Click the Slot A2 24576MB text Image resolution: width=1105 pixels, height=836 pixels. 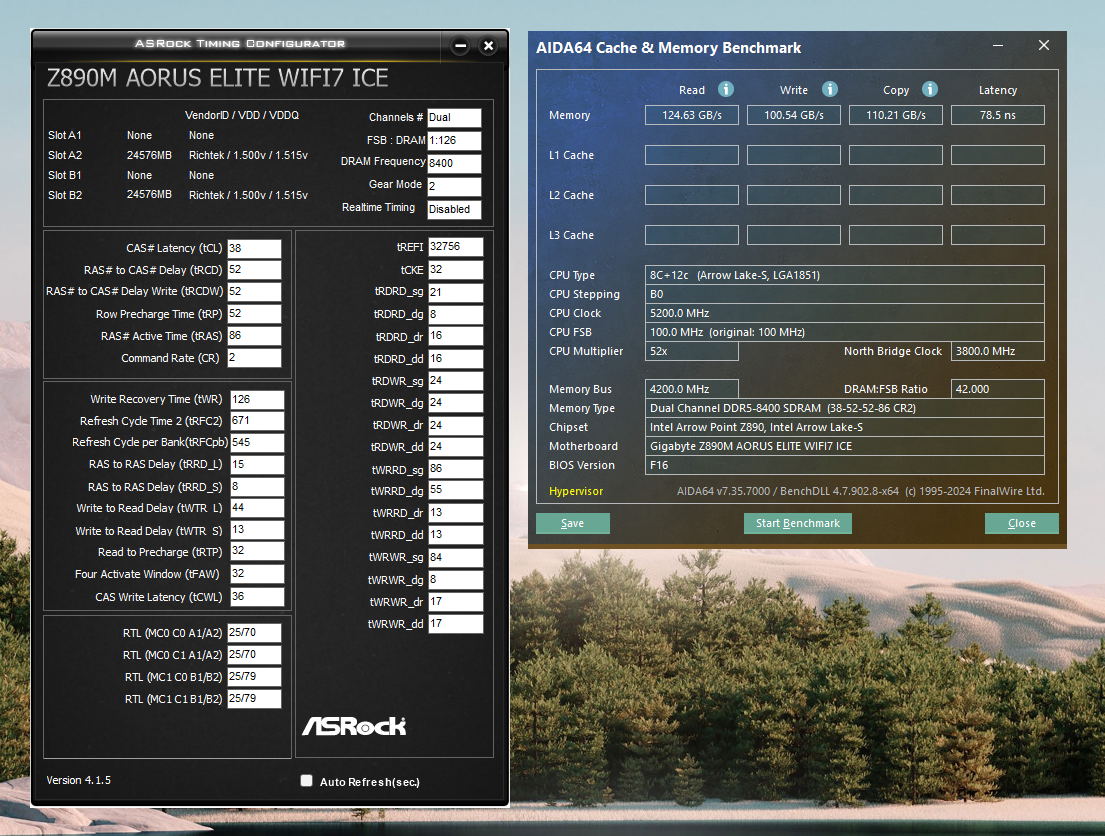149,155
